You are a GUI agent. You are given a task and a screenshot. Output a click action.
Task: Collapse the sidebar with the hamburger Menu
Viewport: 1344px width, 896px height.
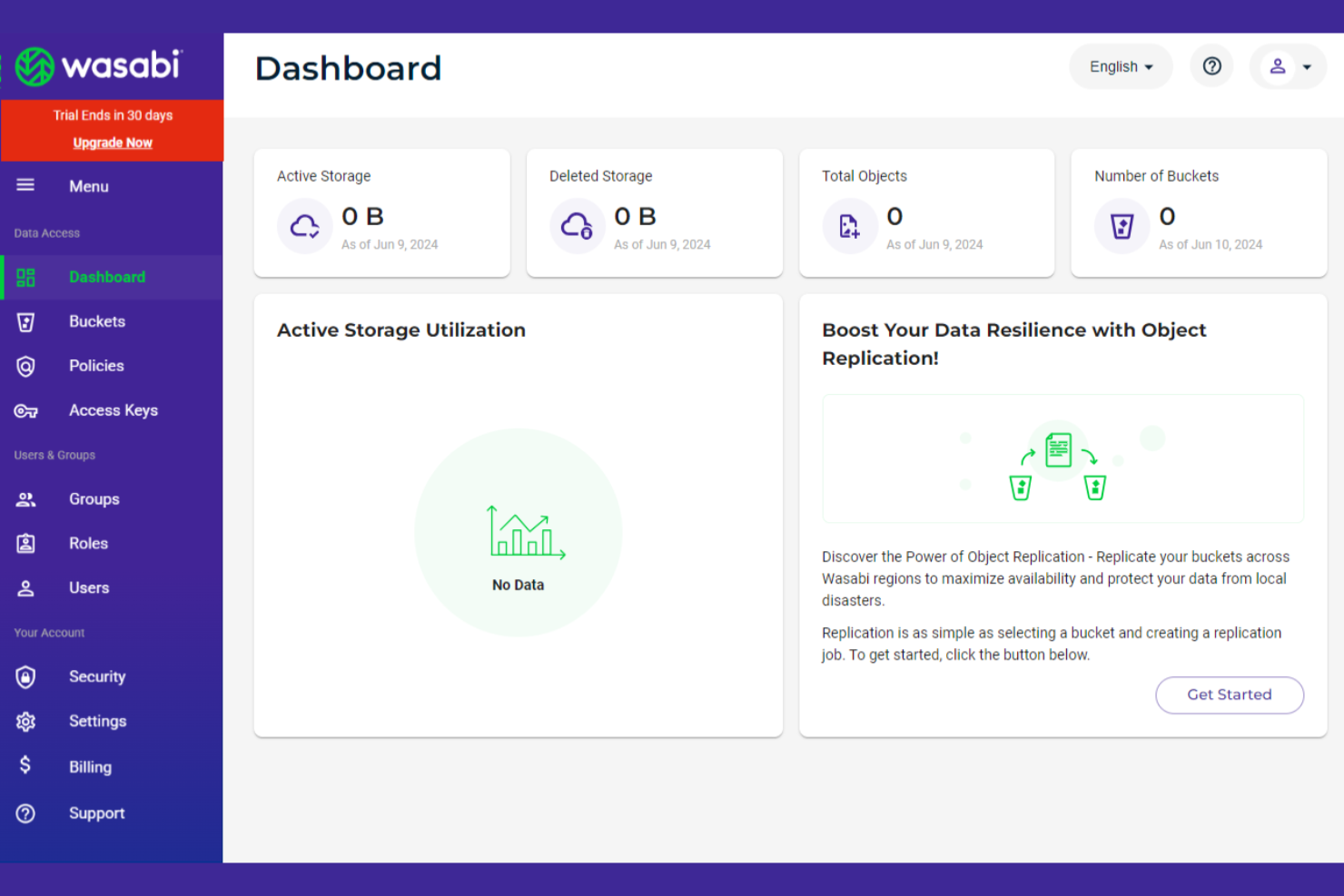(25, 185)
